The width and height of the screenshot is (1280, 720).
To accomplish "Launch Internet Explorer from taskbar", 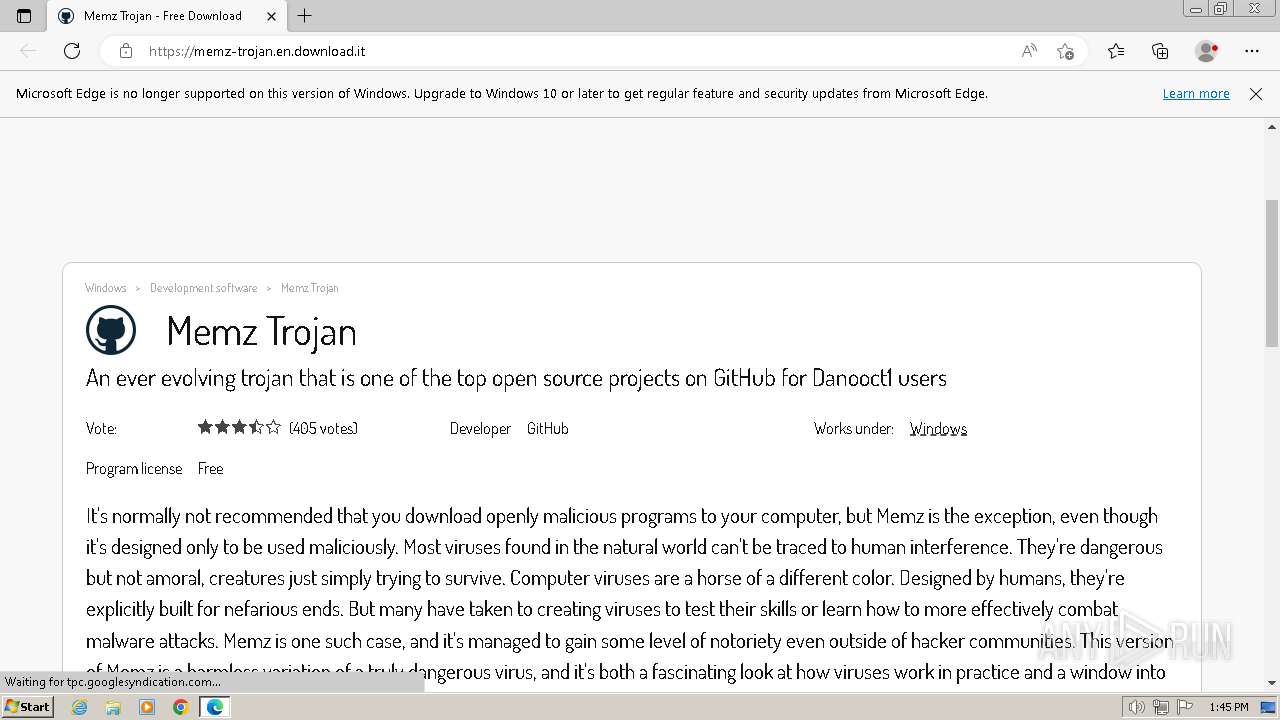I will (x=80, y=707).
